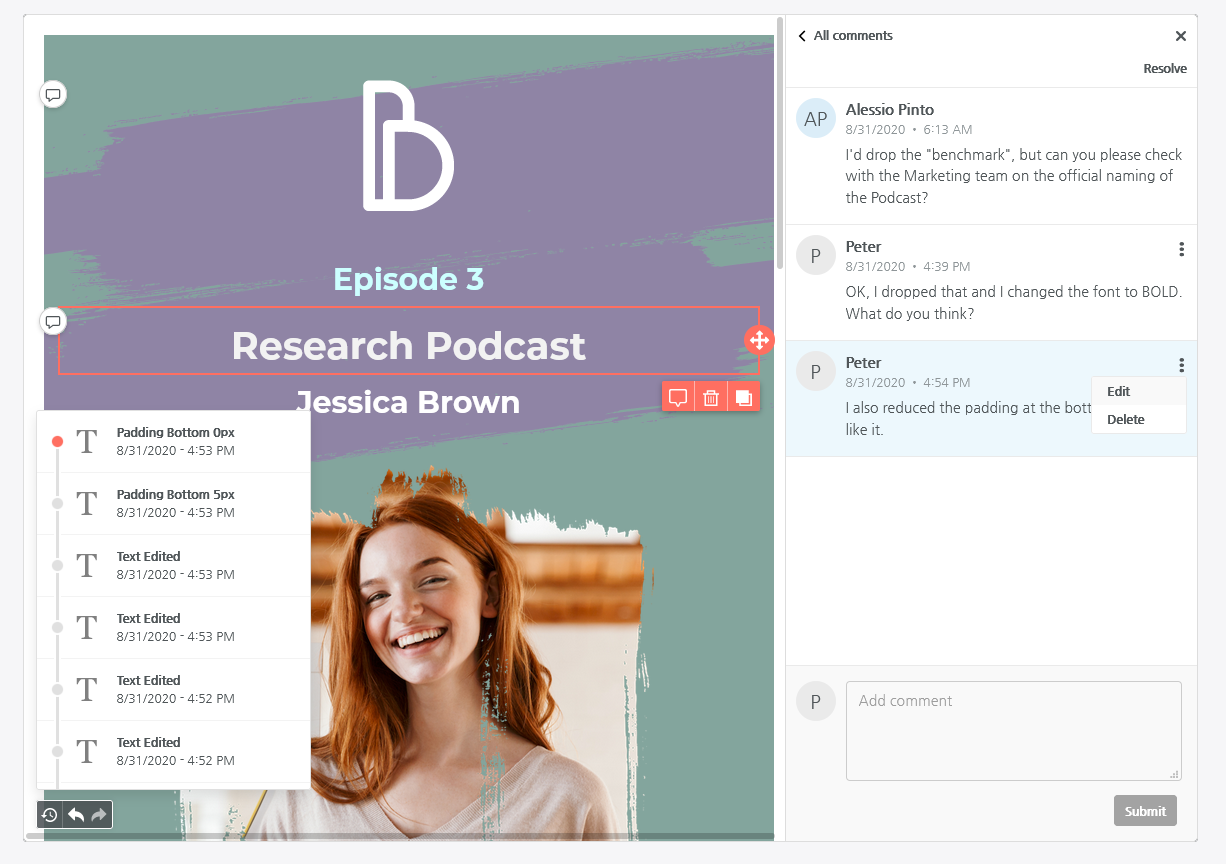
Task: Open options menu on Peter's 4:39 PM comment
Action: pos(1181,250)
